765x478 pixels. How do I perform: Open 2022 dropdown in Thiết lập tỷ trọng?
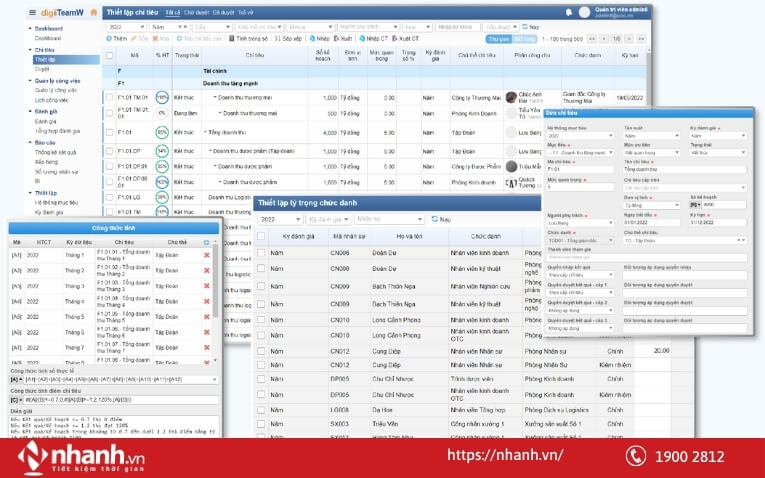coord(280,219)
